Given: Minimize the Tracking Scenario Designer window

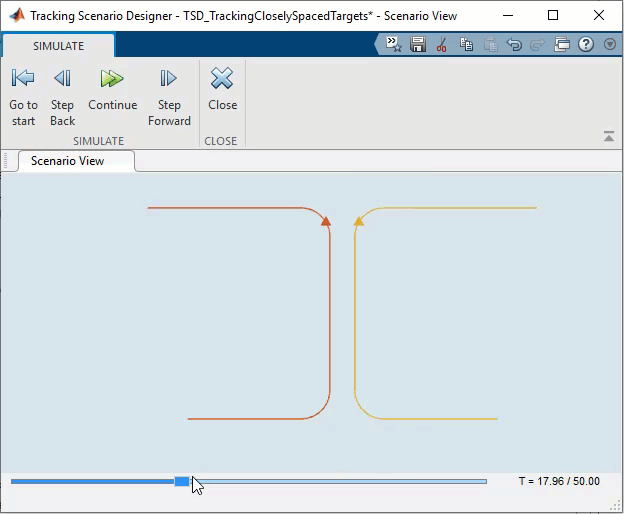Looking at the screenshot, I should click(508, 16).
